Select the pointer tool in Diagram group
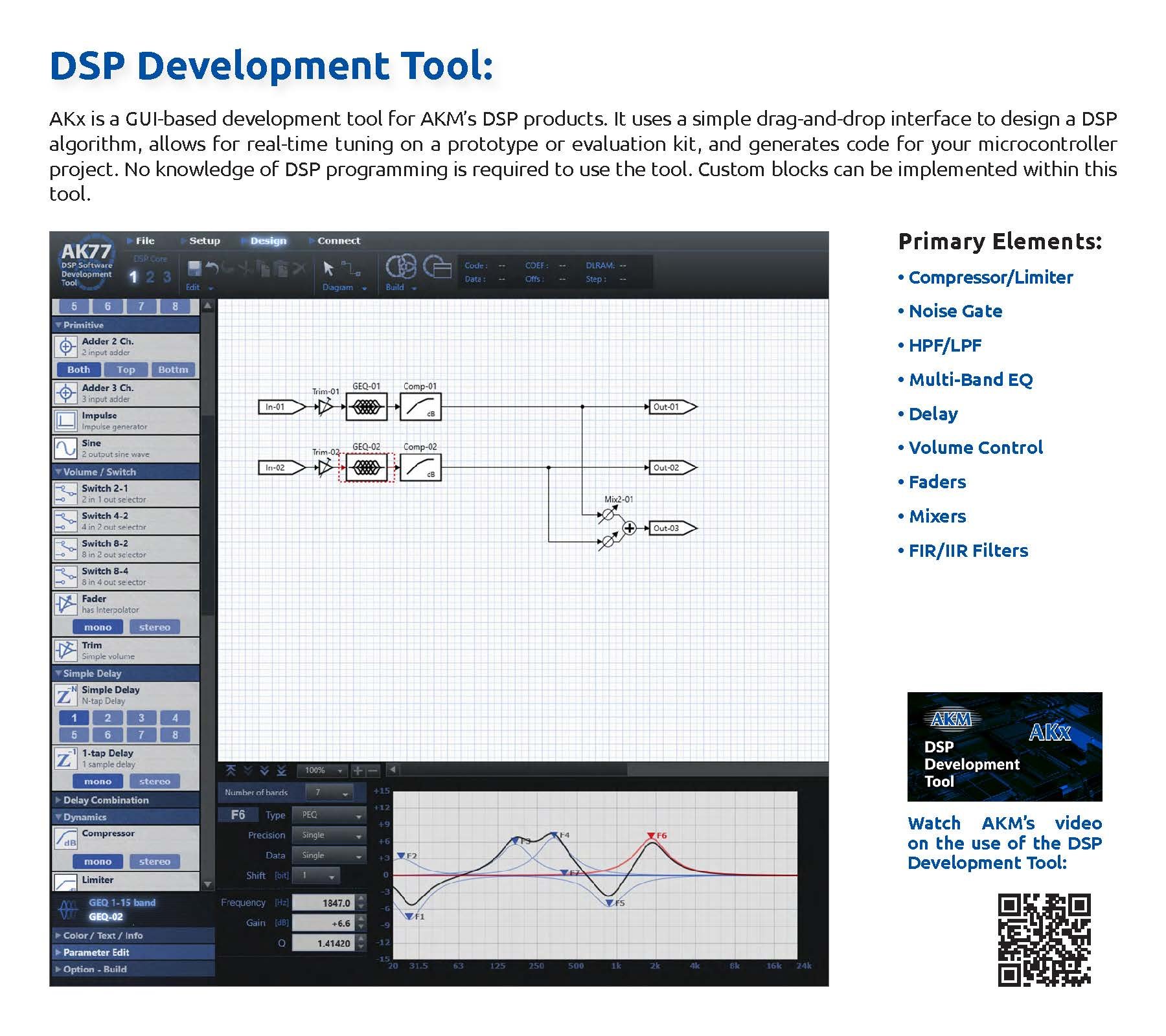1166x1036 pixels. point(328,268)
